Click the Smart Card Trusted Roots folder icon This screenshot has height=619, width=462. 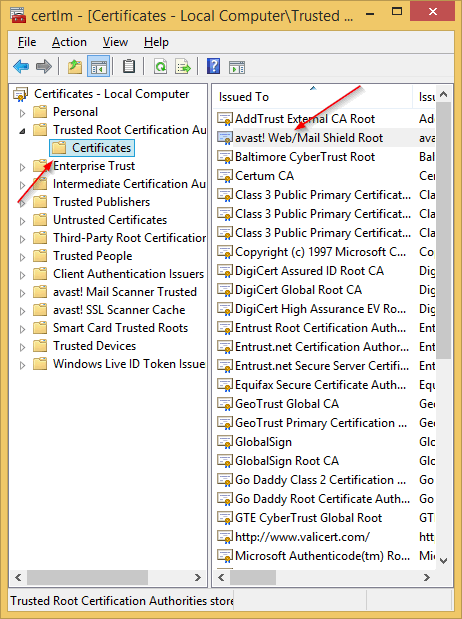click(40, 328)
